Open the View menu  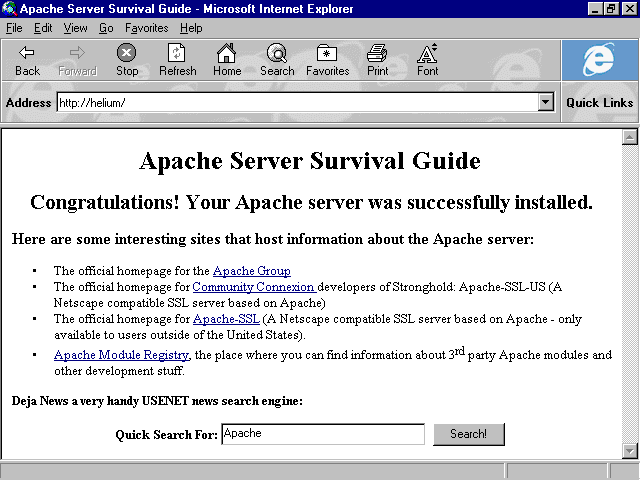coord(75,28)
